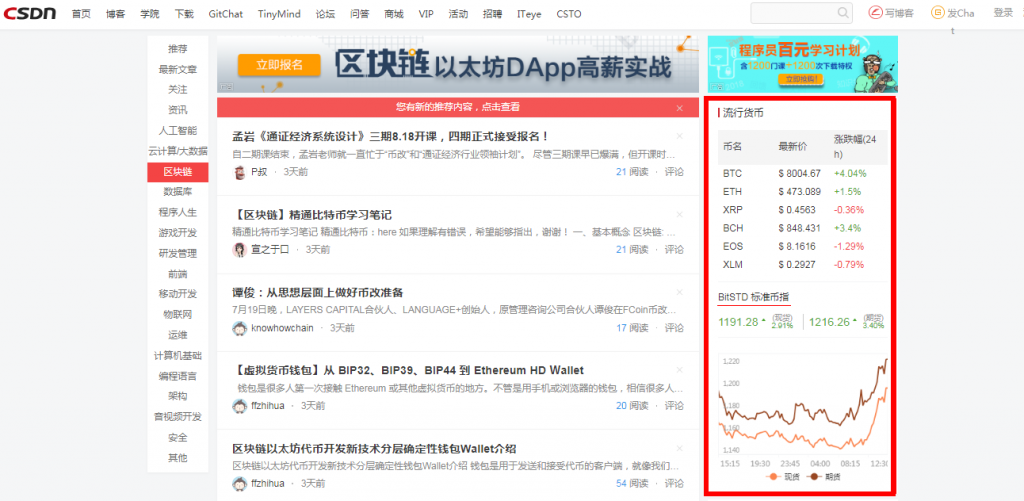Toggle the 期货 series in chart legend
This screenshot has width=1024, height=501.
(x=824, y=477)
